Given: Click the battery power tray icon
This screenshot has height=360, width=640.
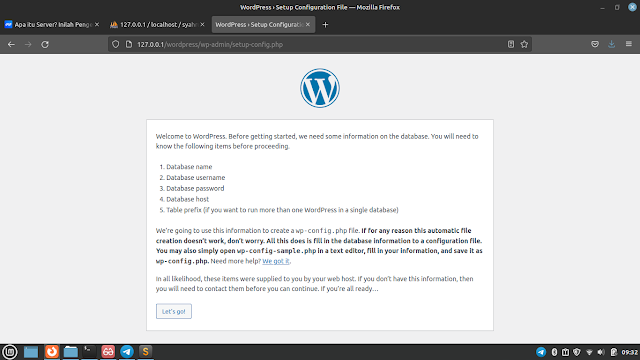Looking at the screenshot, I should click(614, 352).
